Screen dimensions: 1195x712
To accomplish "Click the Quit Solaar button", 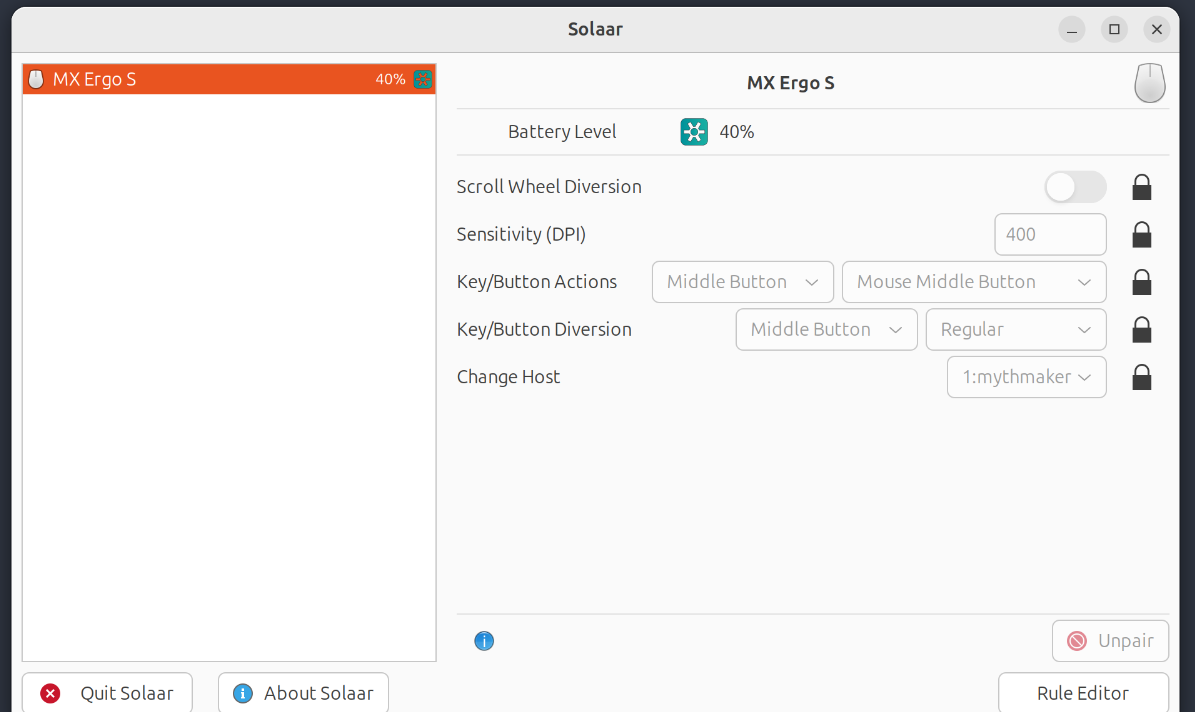I will coord(107,693).
